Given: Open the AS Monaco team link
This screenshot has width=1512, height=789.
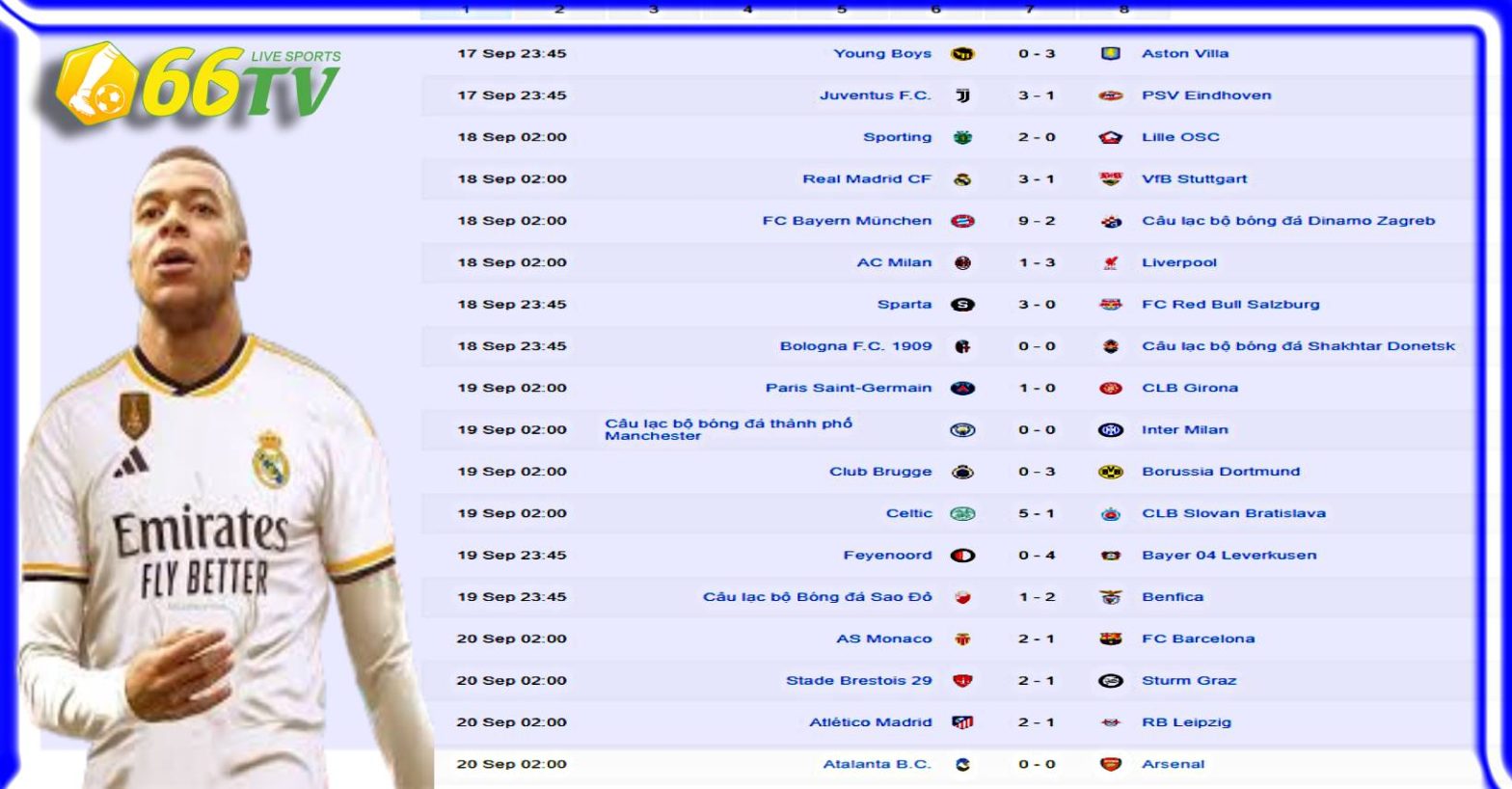Looking at the screenshot, I should pyautogui.click(x=884, y=639).
